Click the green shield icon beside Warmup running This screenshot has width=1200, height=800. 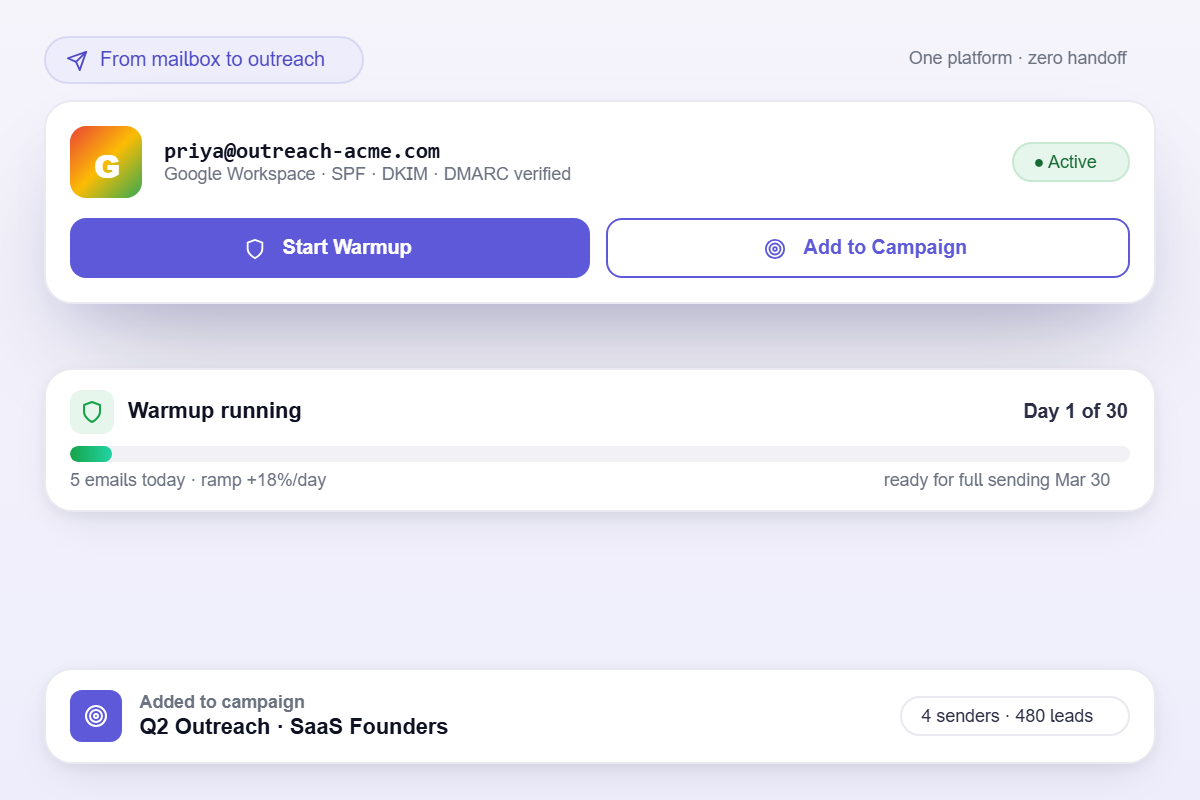92,412
